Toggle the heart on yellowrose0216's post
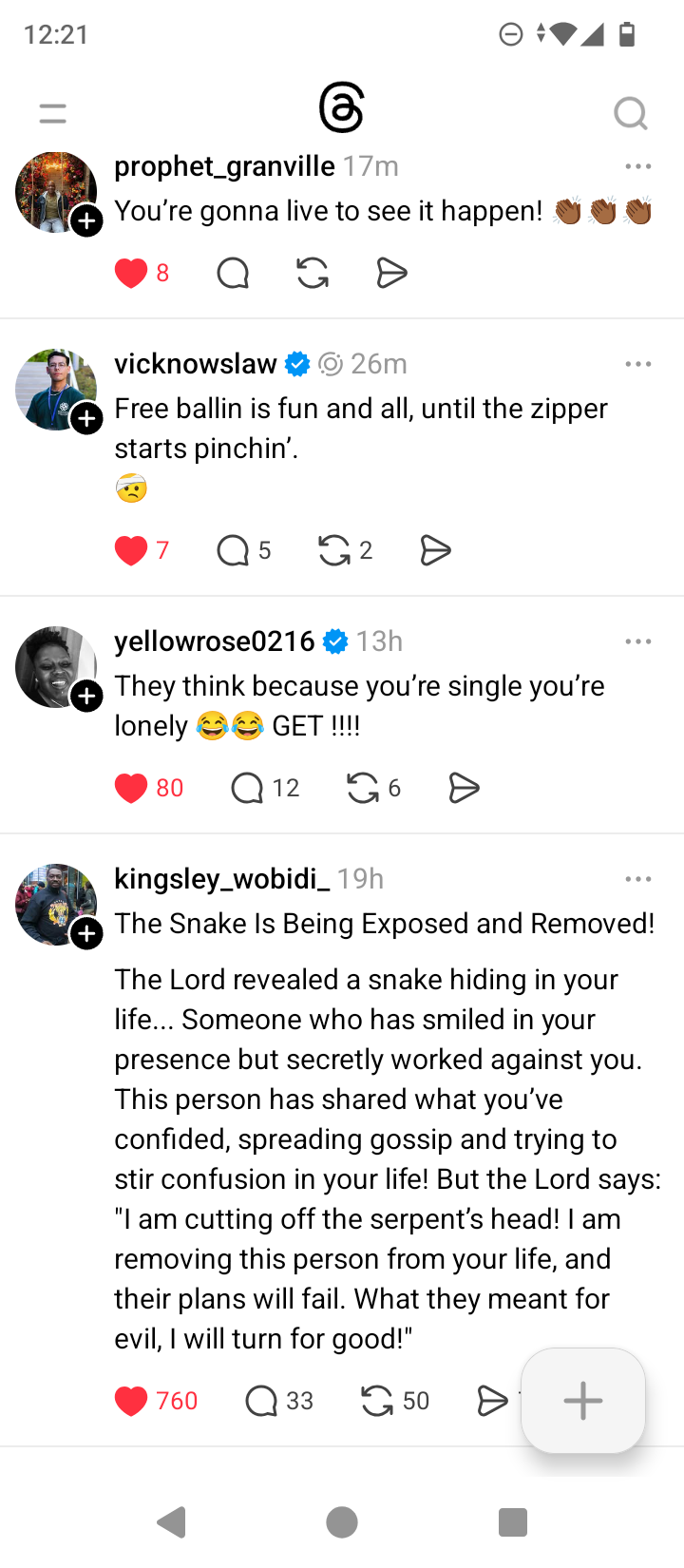Screen dimensions: 684x1568 tap(131, 788)
